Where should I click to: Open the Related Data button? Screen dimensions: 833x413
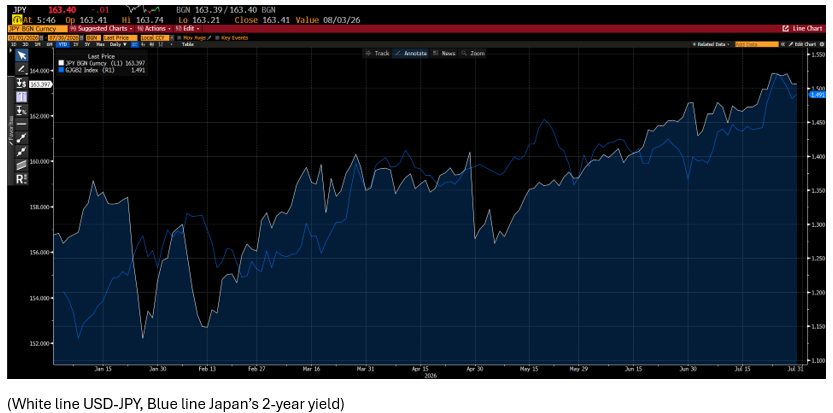click(712, 45)
